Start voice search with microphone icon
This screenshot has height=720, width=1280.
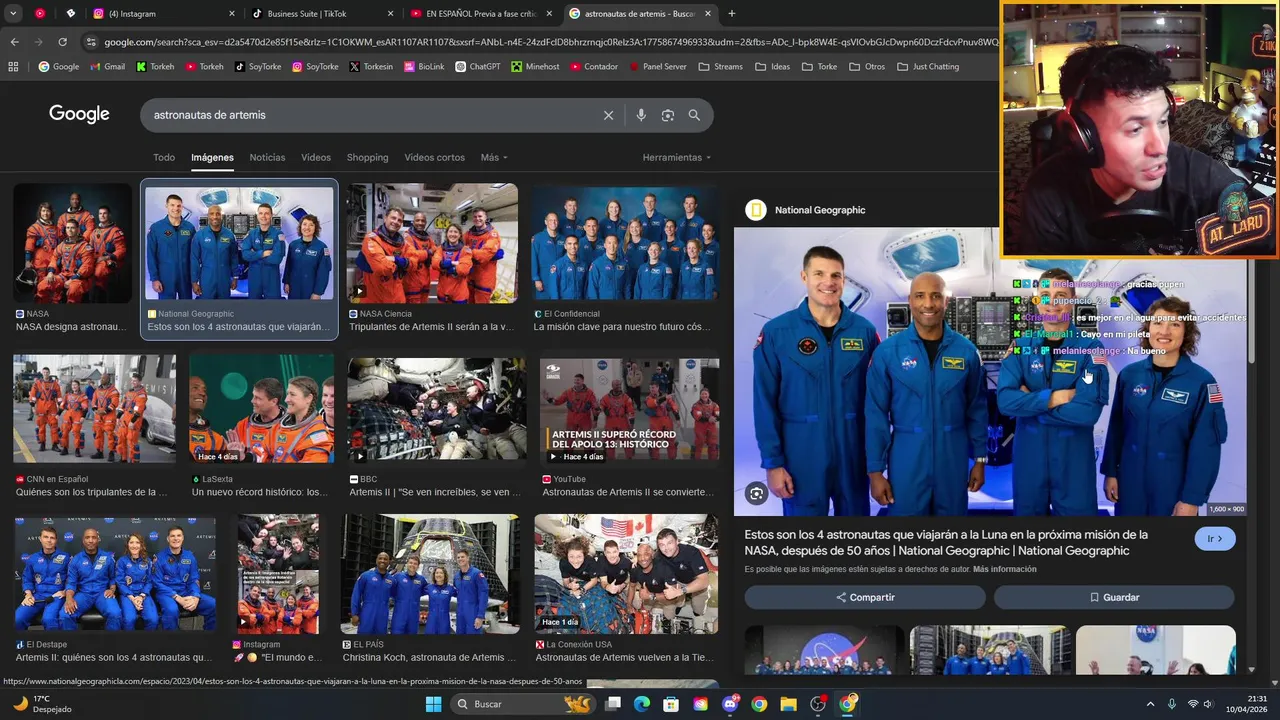641,115
